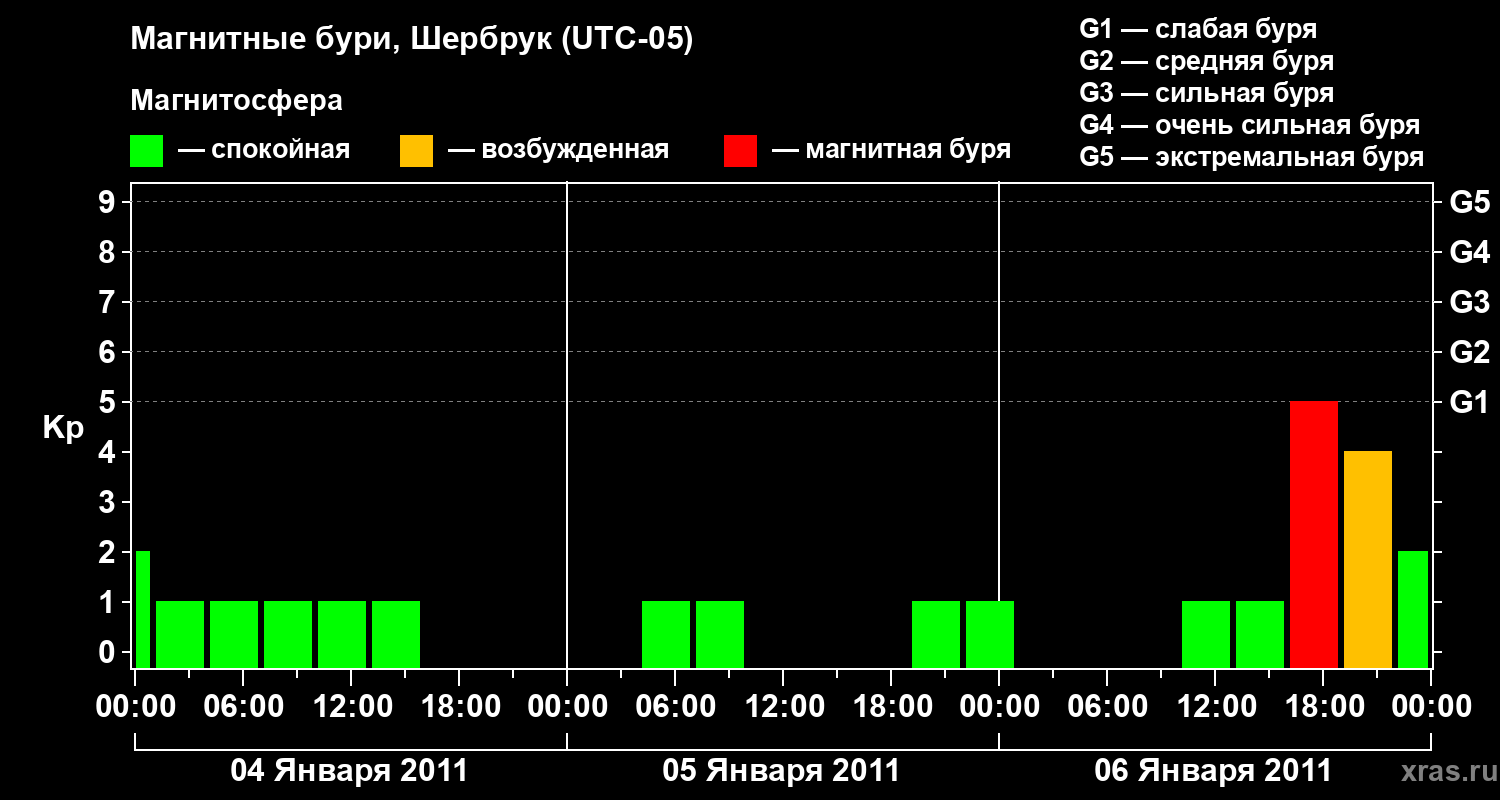Select the green bar over 12:00 on 04 Января
Image resolution: width=1500 pixels, height=800 pixels.
coord(342,634)
